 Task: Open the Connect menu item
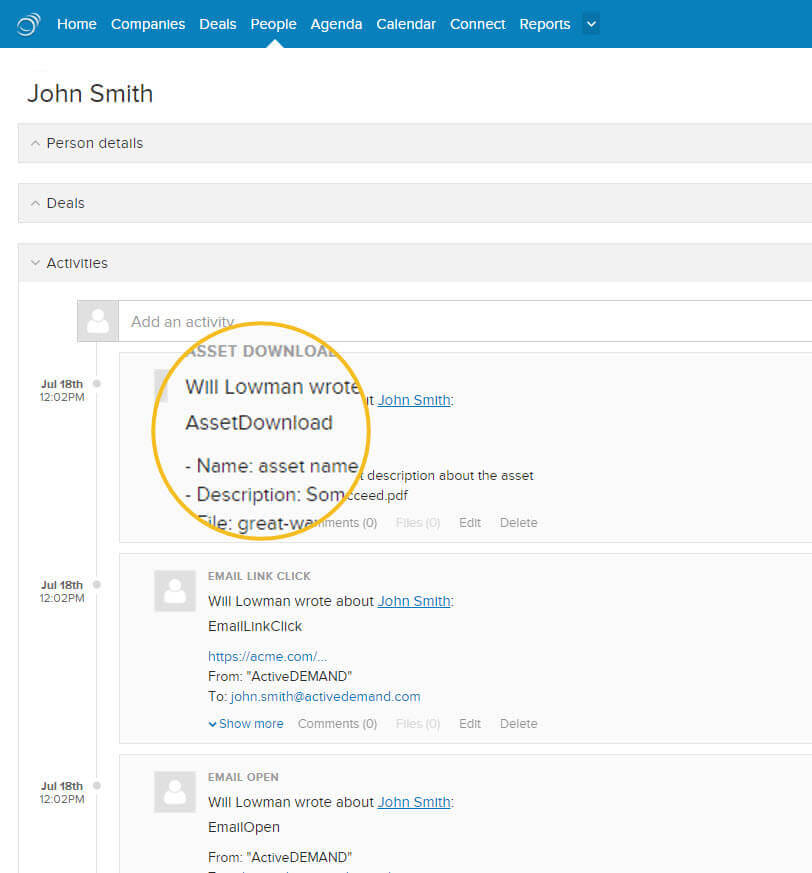tap(478, 24)
